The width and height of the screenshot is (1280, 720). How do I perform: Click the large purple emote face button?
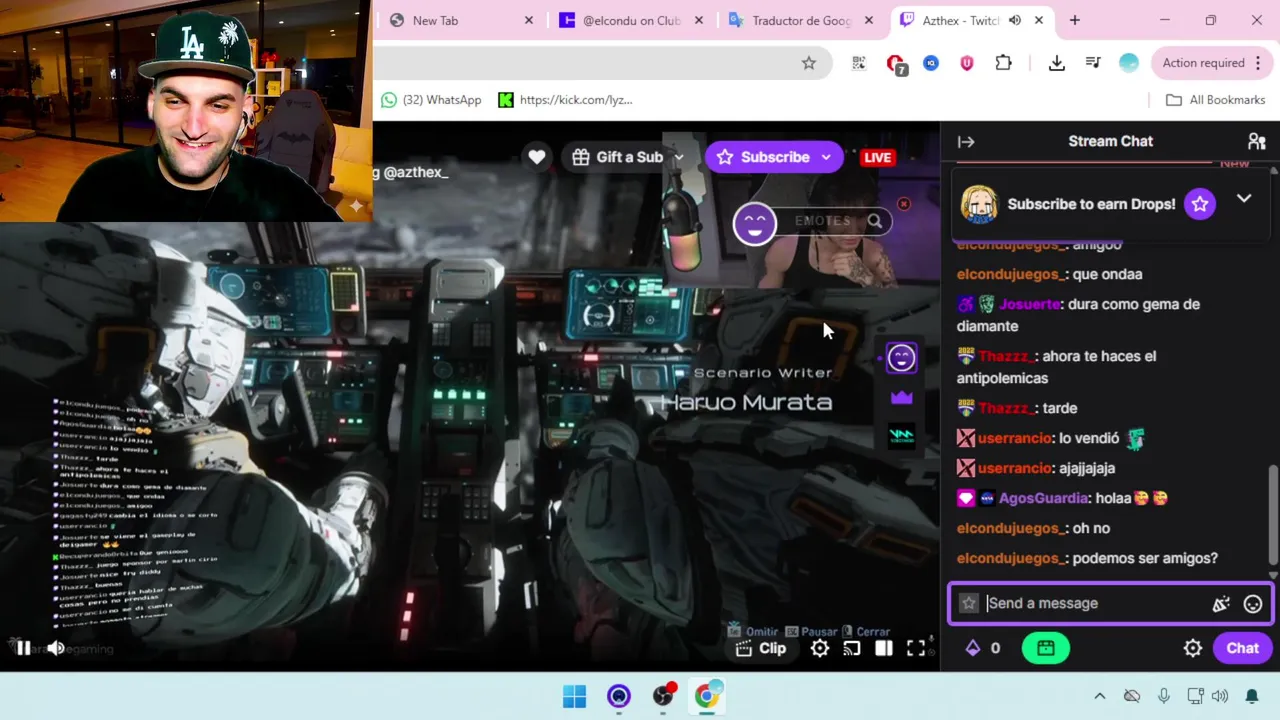click(x=755, y=224)
